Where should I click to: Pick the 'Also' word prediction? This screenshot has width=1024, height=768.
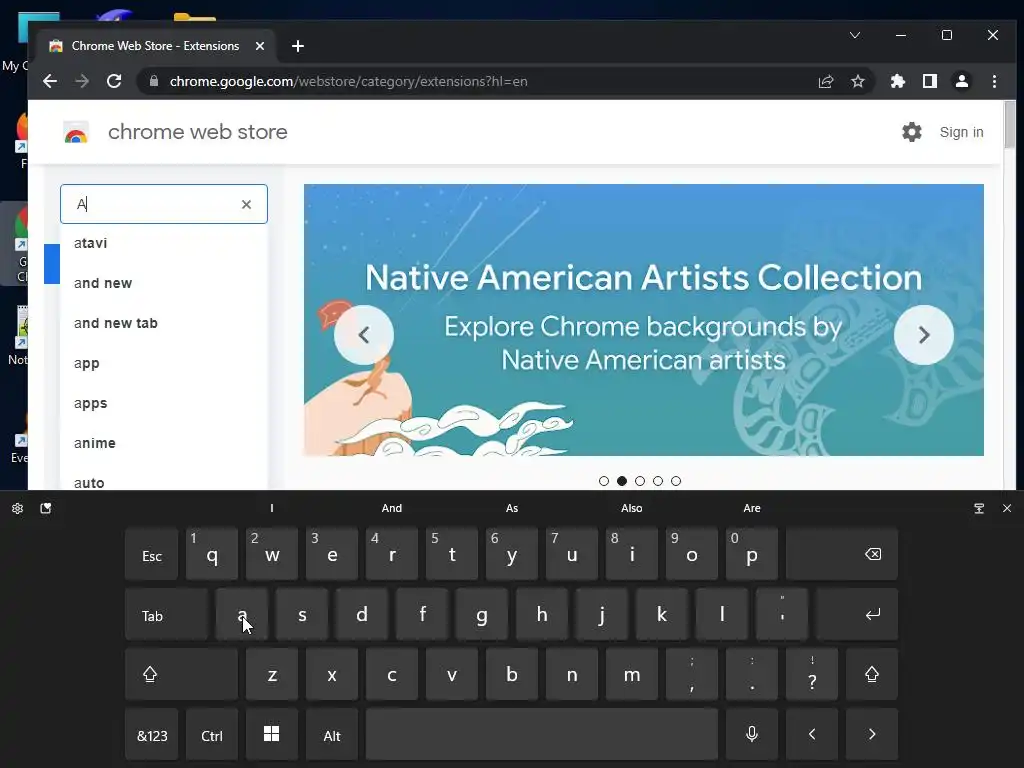pos(632,508)
